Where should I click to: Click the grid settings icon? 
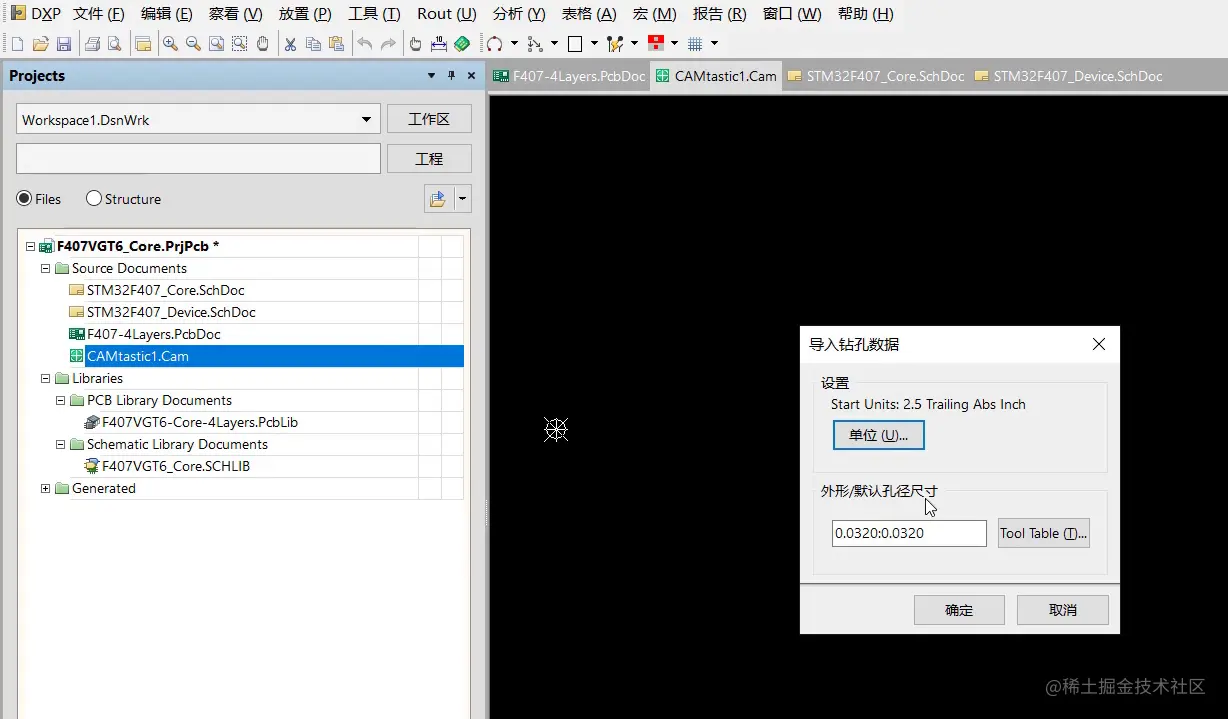[x=696, y=44]
